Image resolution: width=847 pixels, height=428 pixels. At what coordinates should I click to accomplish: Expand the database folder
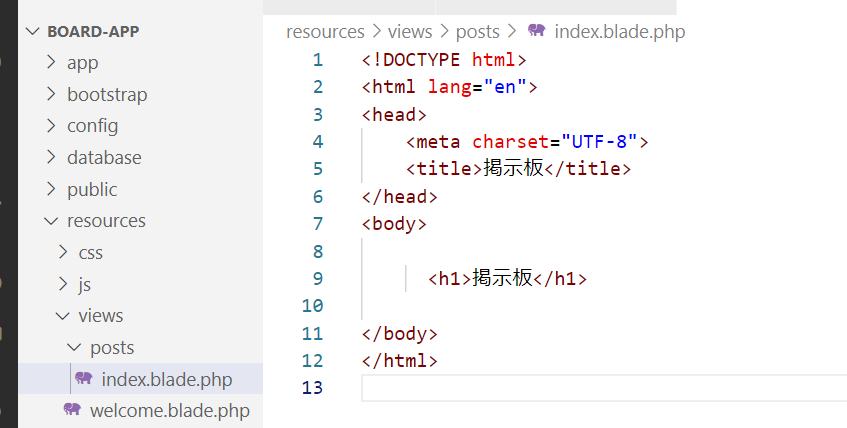[104, 158]
